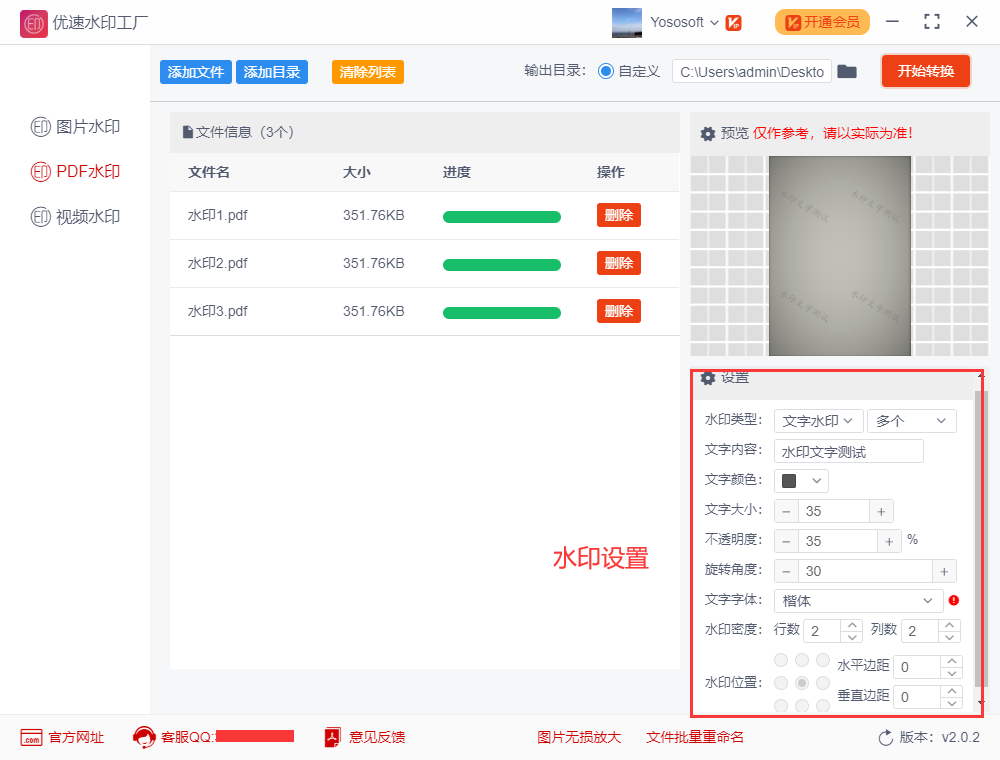This screenshot has height=760, width=1000.
Task: Decrement the 列数 column count spinner
Action: 950,637
